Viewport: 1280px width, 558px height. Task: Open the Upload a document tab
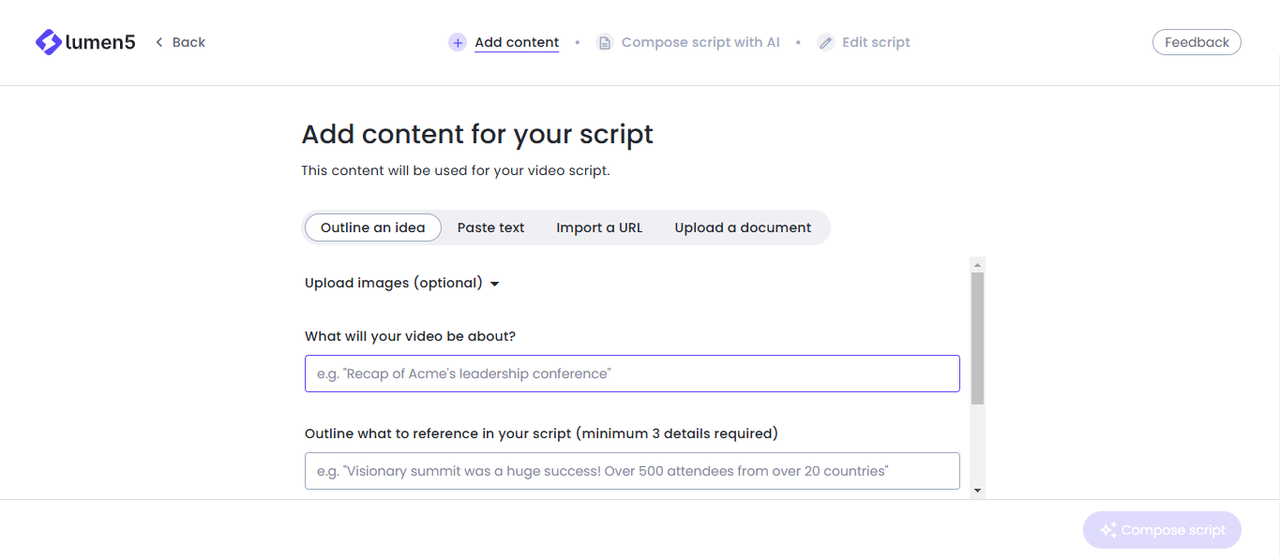coord(743,227)
